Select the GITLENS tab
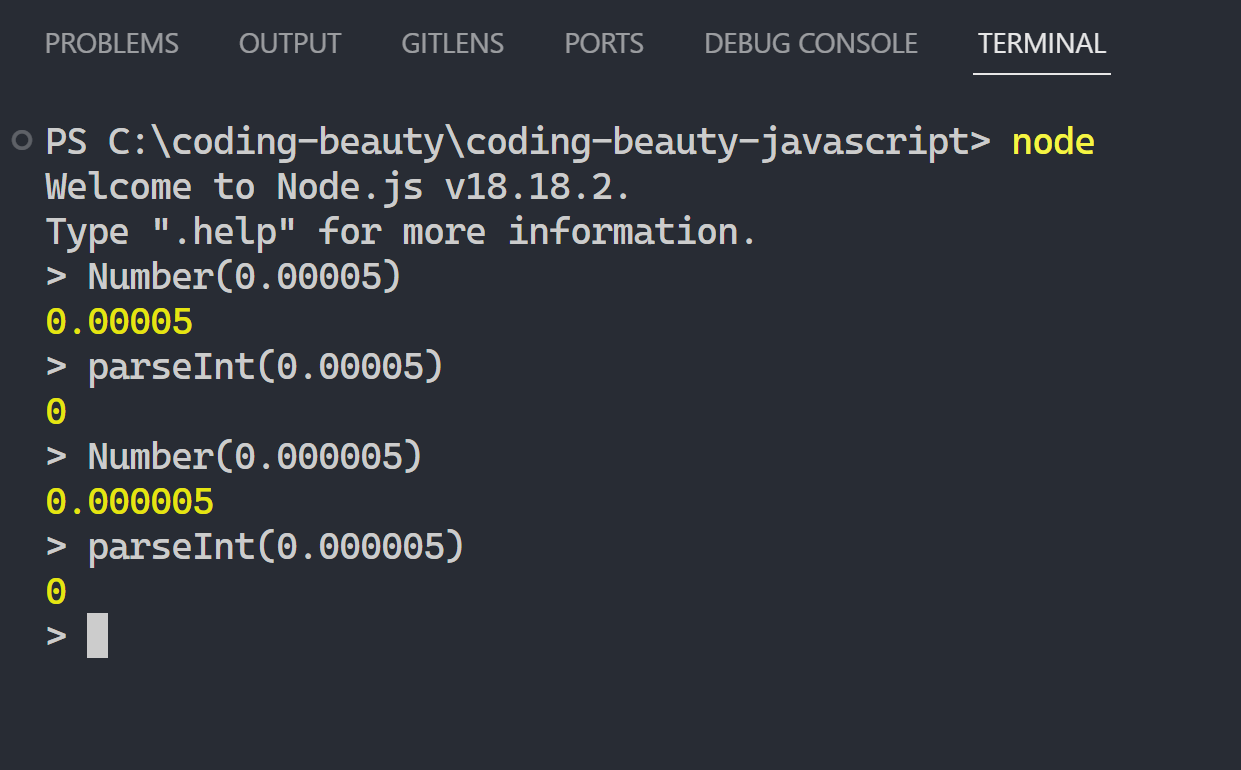 453,44
